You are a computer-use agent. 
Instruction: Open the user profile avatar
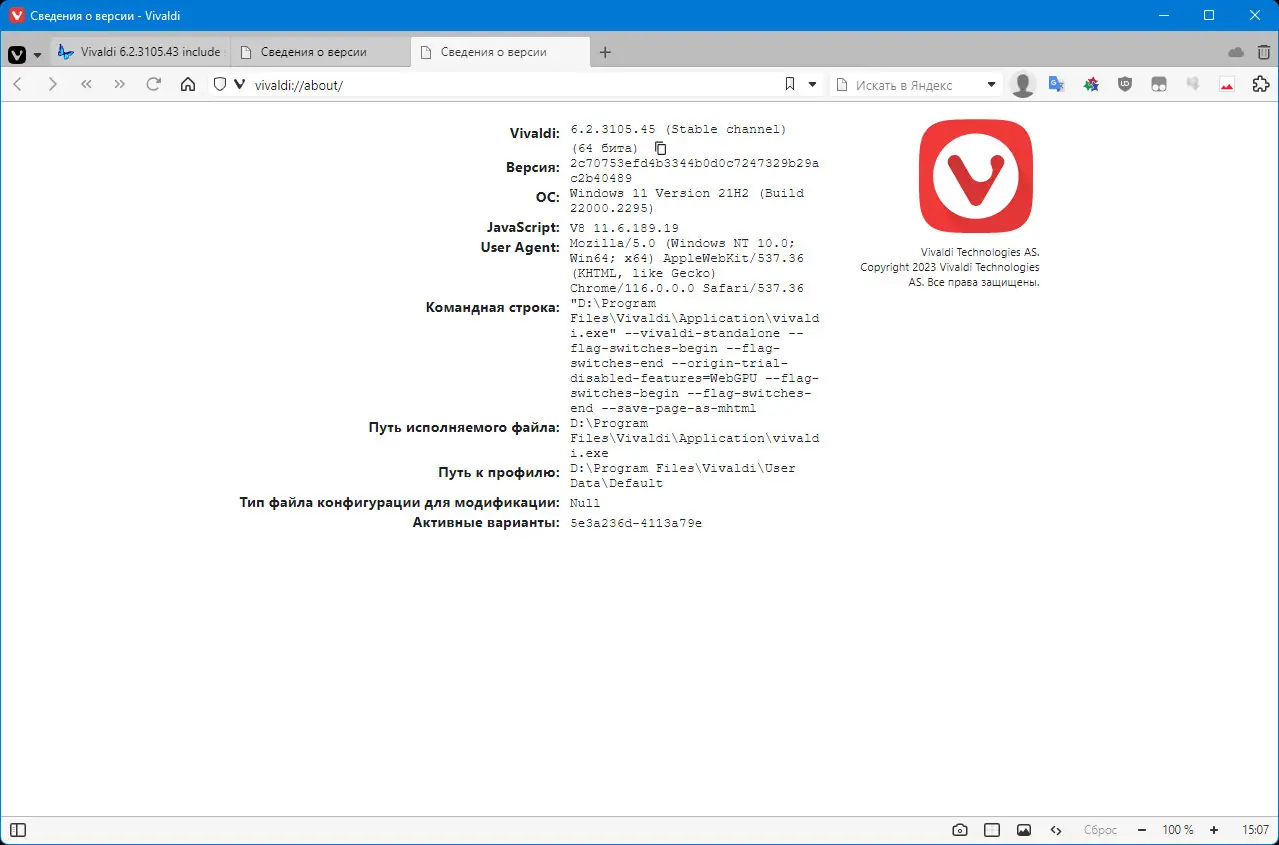(1023, 85)
